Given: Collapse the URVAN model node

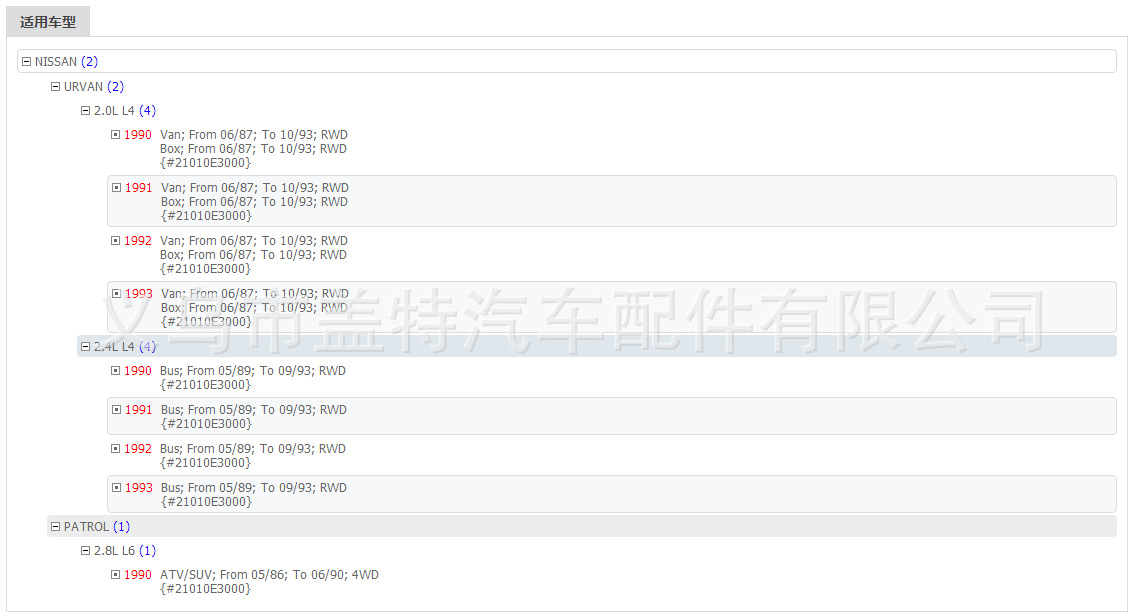Looking at the screenshot, I should coord(55,87).
